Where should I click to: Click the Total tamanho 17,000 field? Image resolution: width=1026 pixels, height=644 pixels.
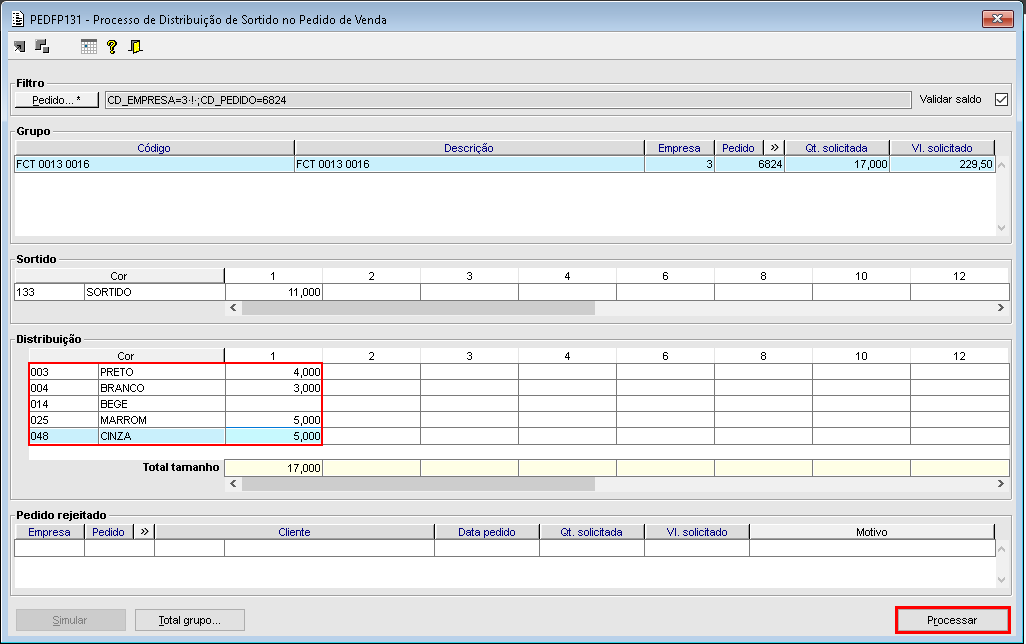tap(274, 468)
